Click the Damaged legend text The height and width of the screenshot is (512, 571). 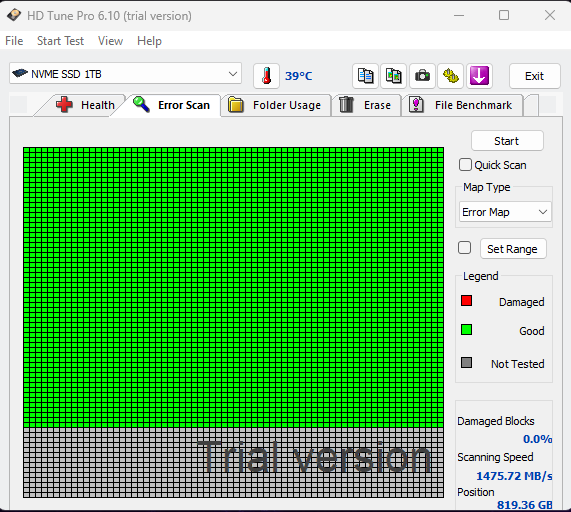click(521, 302)
